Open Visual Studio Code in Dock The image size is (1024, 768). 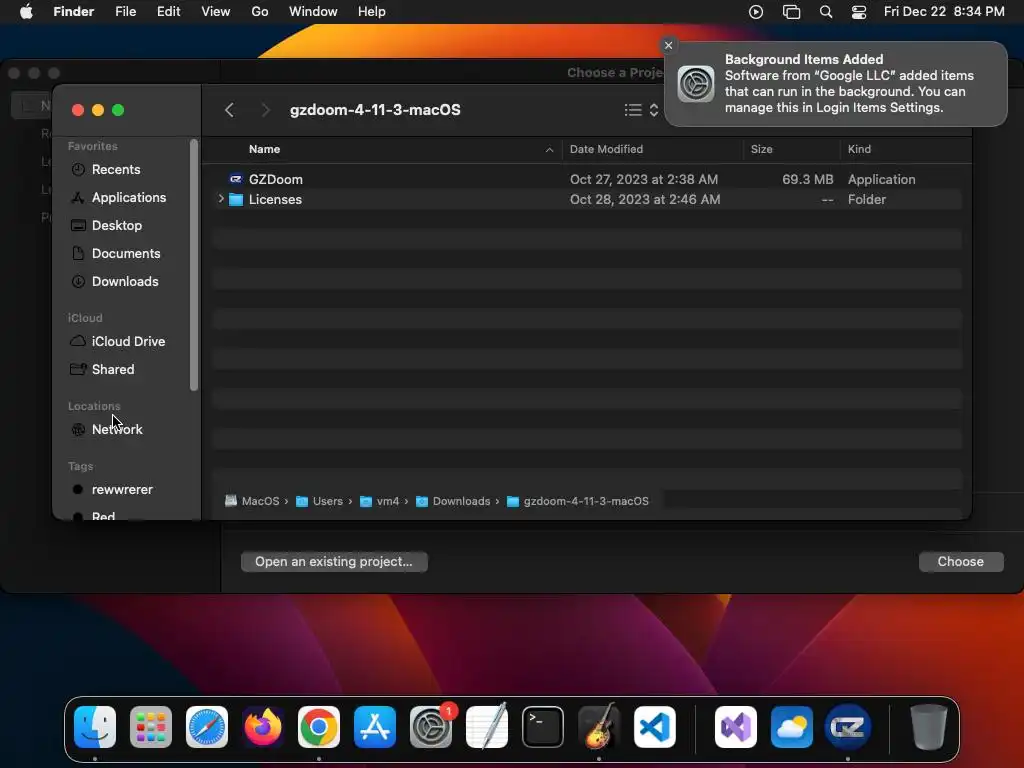[655, 726]
